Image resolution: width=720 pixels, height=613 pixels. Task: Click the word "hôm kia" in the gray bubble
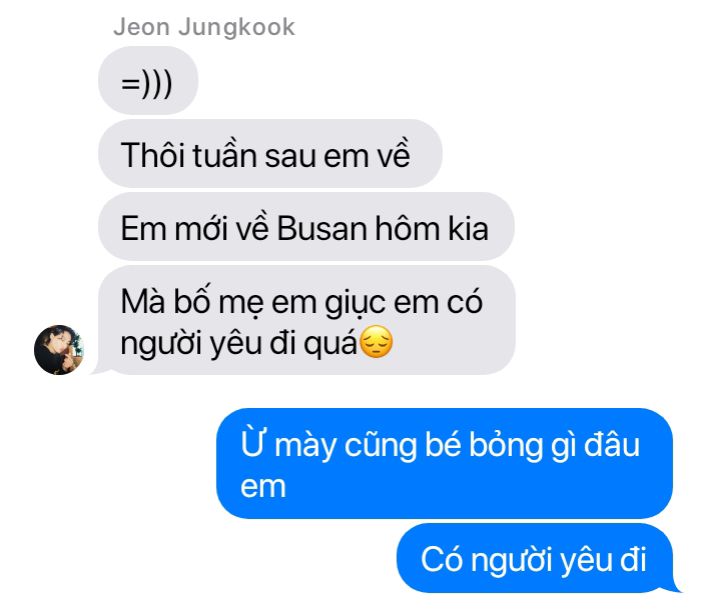click(x=432, y=228)
